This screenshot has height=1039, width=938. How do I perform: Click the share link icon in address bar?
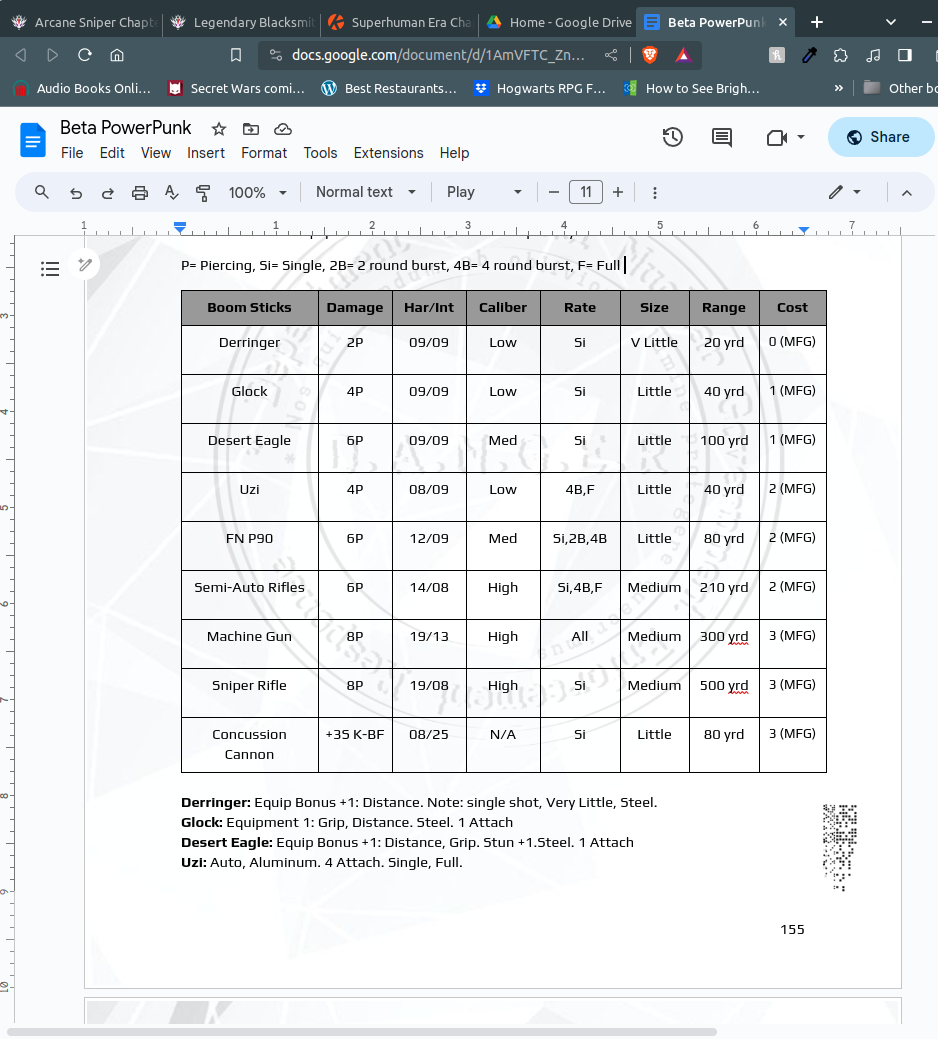[611, 55]
